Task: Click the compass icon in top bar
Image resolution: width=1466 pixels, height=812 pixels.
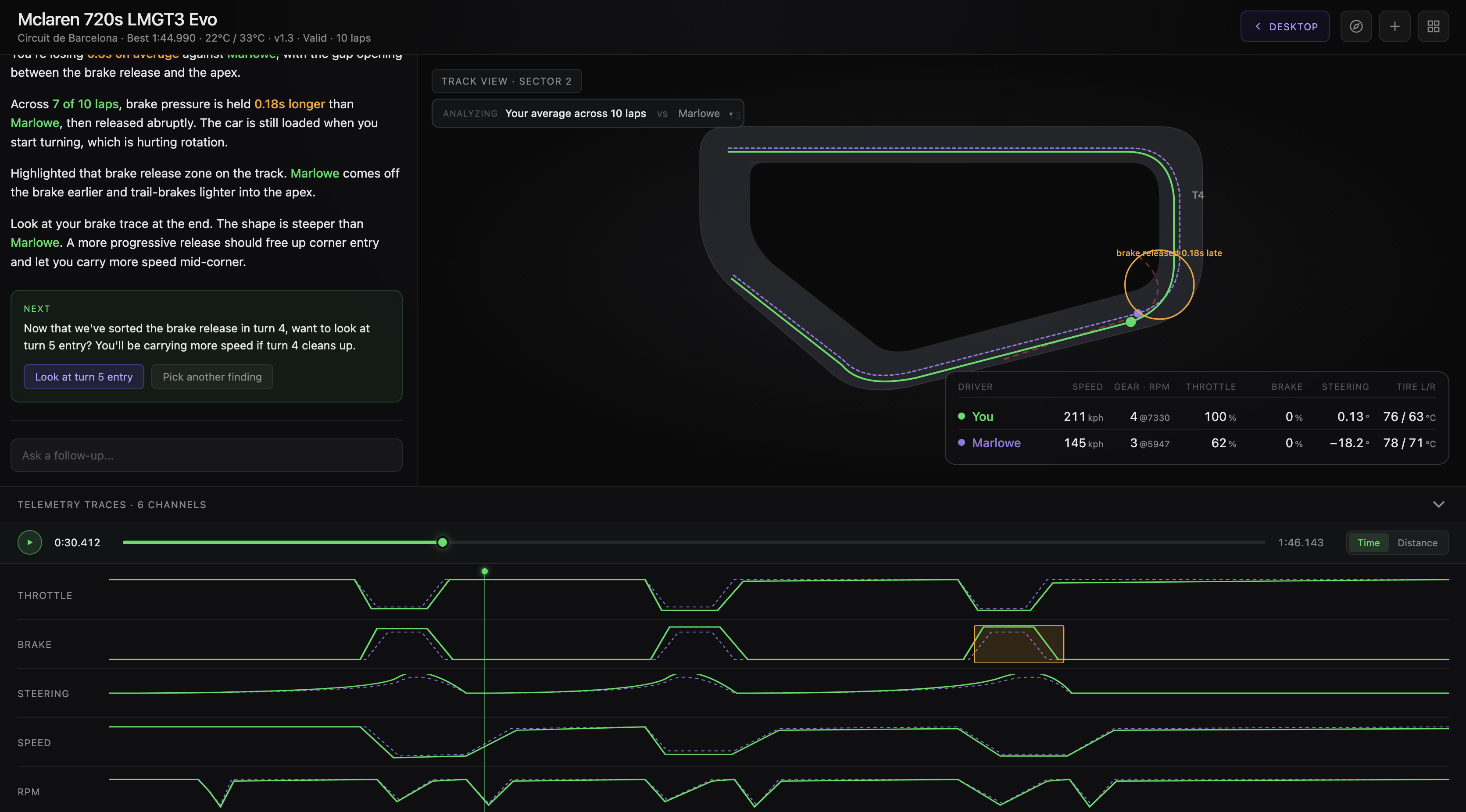Action: point(1355,26)
